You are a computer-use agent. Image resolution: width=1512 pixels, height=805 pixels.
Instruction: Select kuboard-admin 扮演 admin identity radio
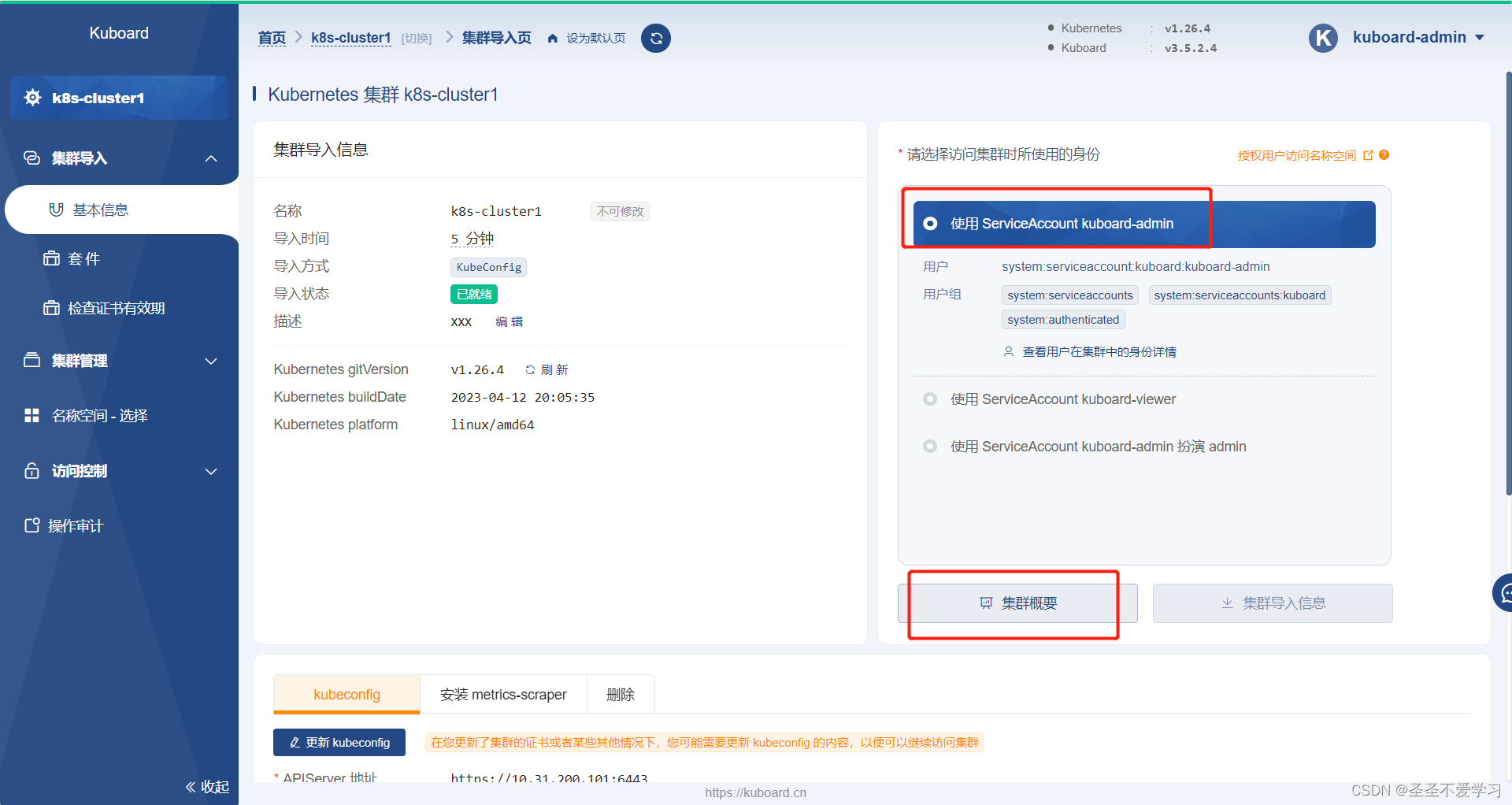(930, 447)
